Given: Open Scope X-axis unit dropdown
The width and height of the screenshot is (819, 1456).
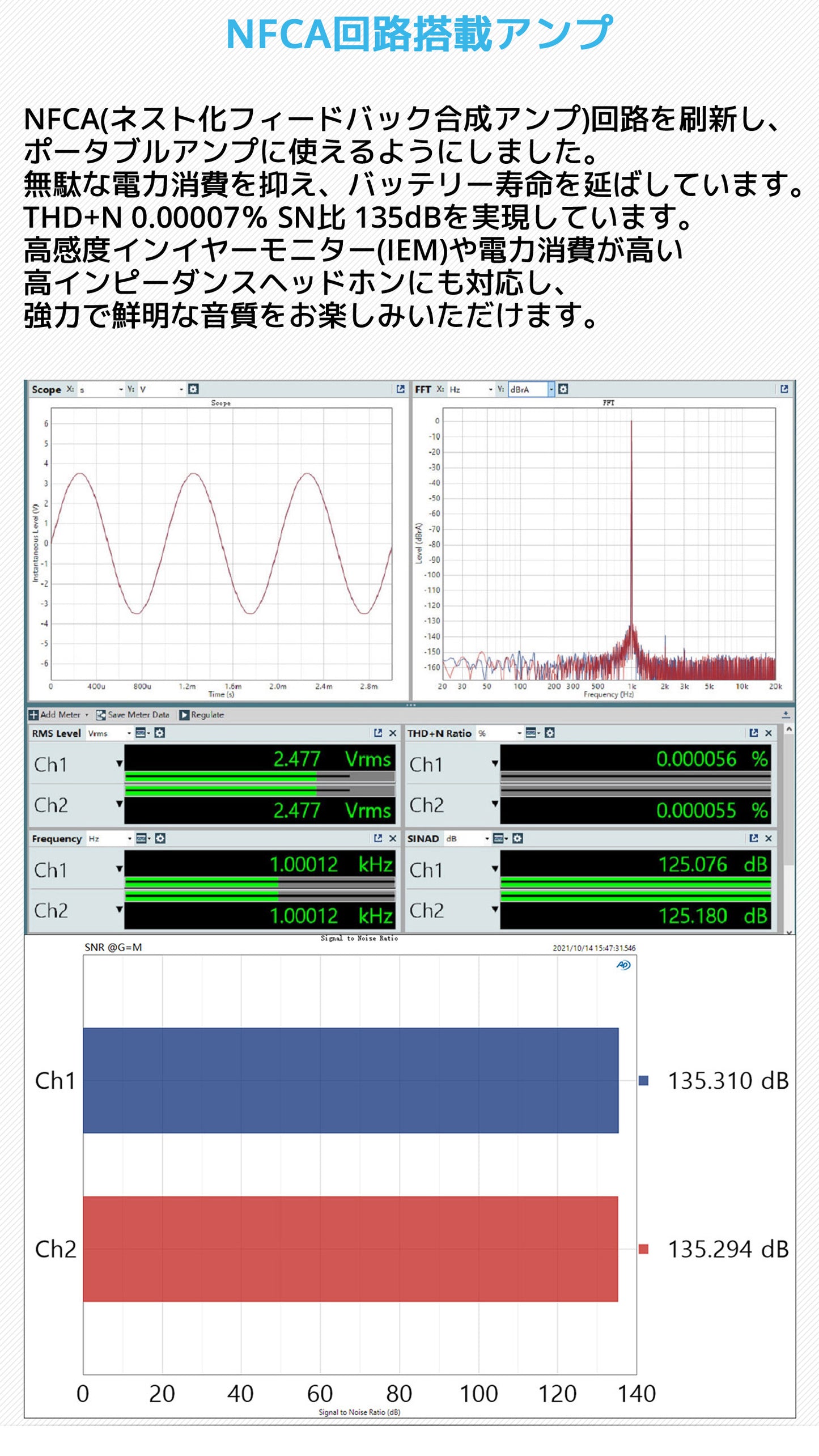Looking at the screenshot, I should (x=120, y=389).
